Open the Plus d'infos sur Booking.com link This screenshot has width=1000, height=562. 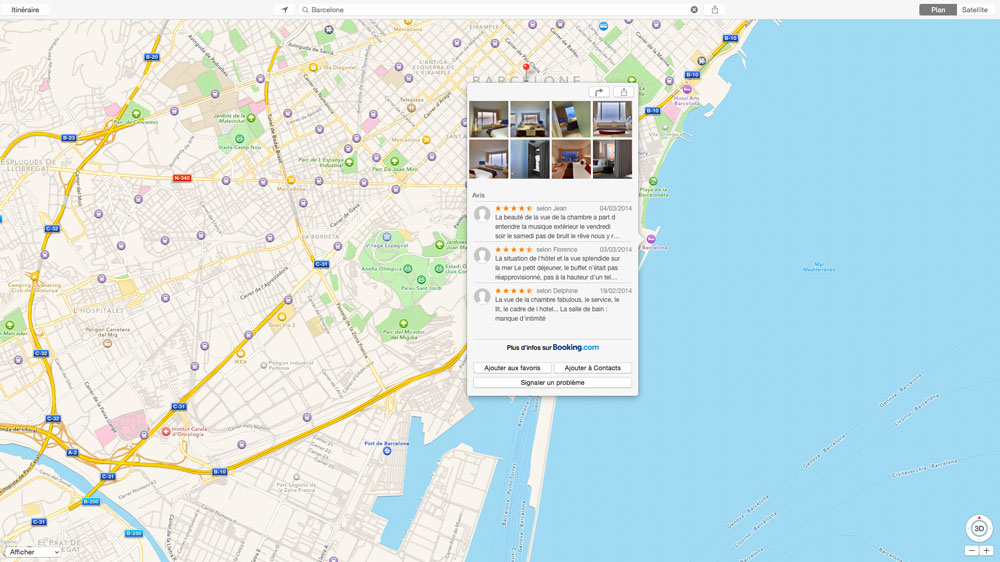tap(552, 348)
